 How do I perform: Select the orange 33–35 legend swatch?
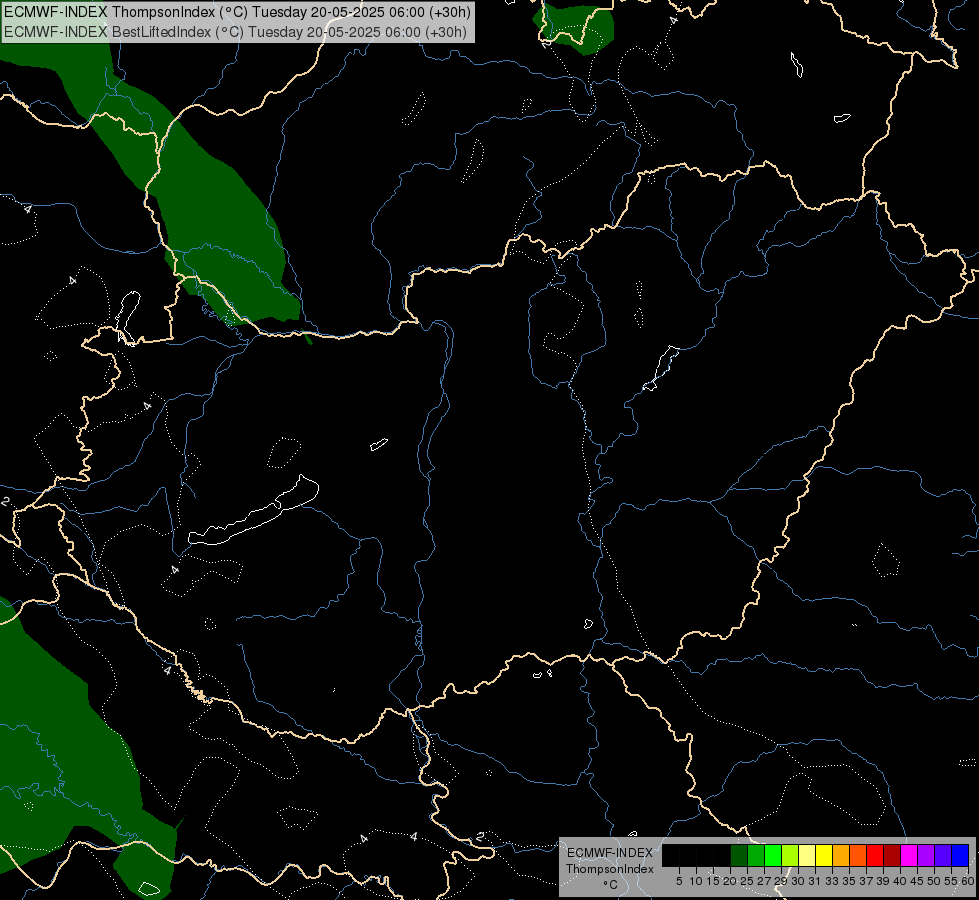(x=841, y=855)
